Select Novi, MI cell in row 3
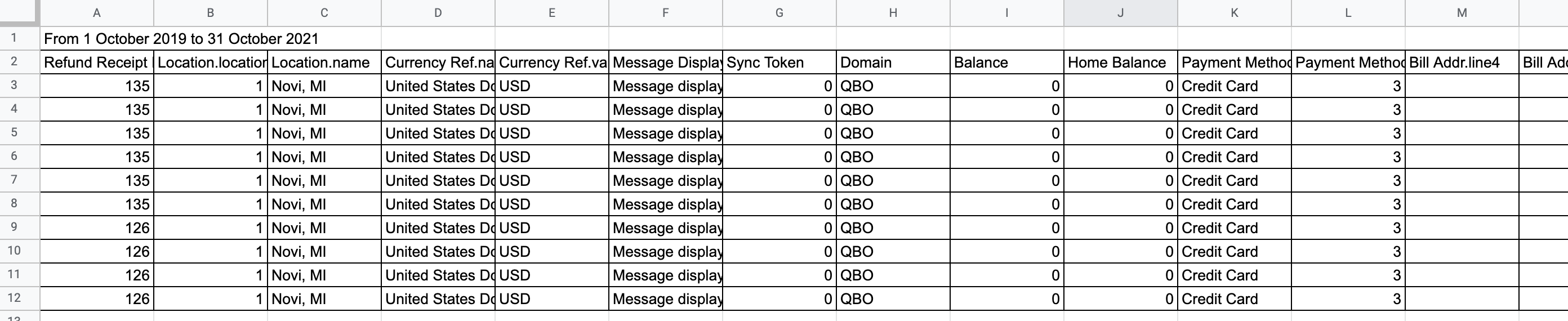 [324, 86]
